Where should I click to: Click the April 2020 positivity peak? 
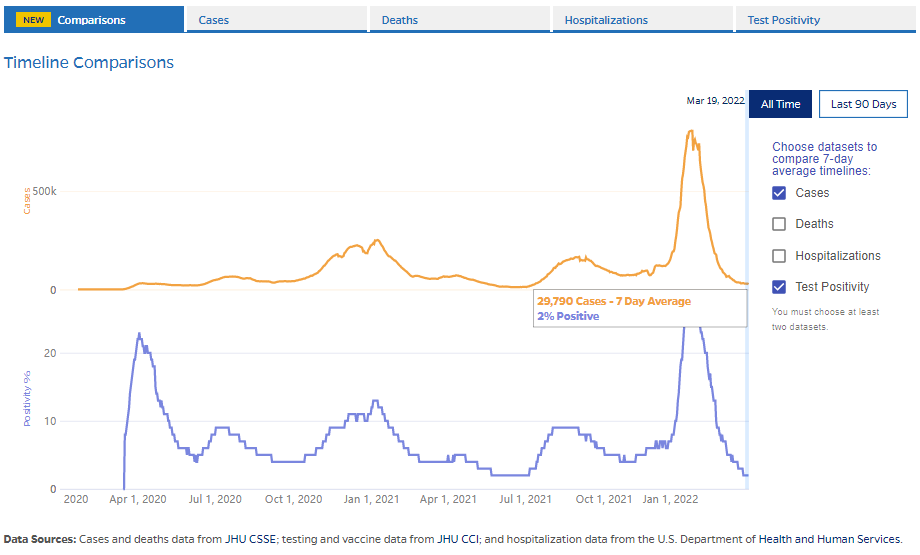point(139,334)
